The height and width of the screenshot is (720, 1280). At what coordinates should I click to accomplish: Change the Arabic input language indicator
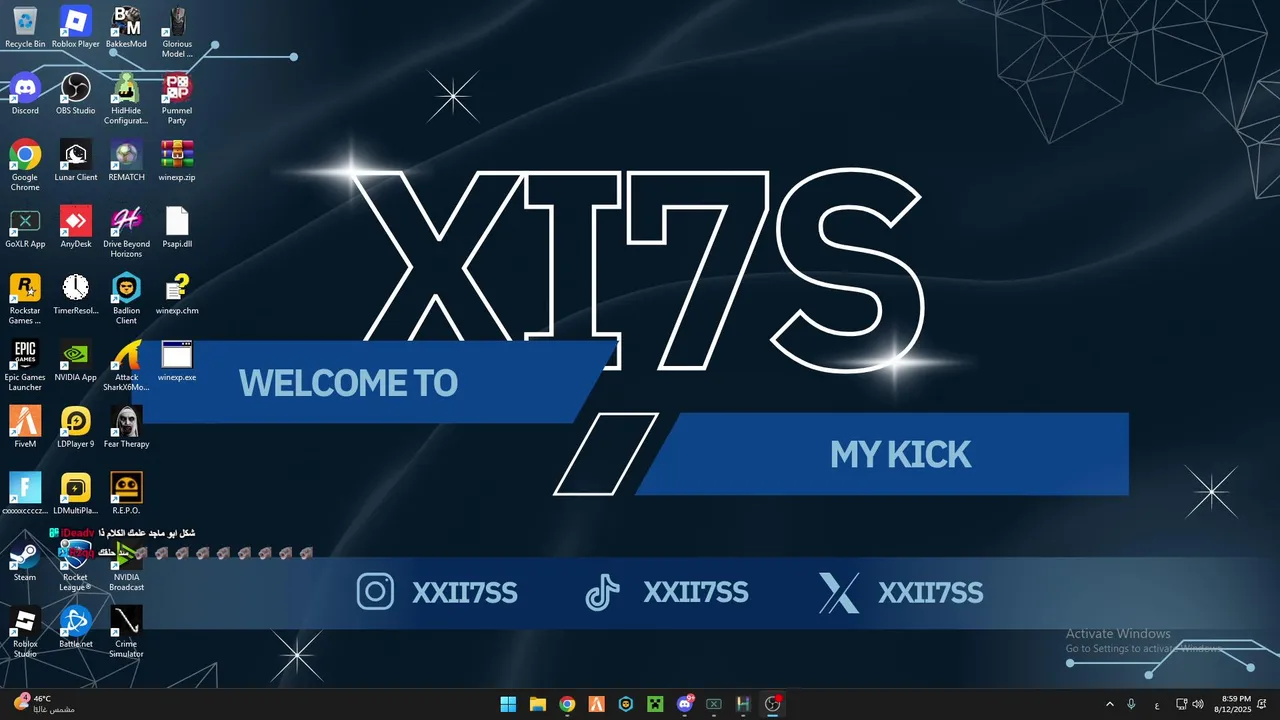1157,704
